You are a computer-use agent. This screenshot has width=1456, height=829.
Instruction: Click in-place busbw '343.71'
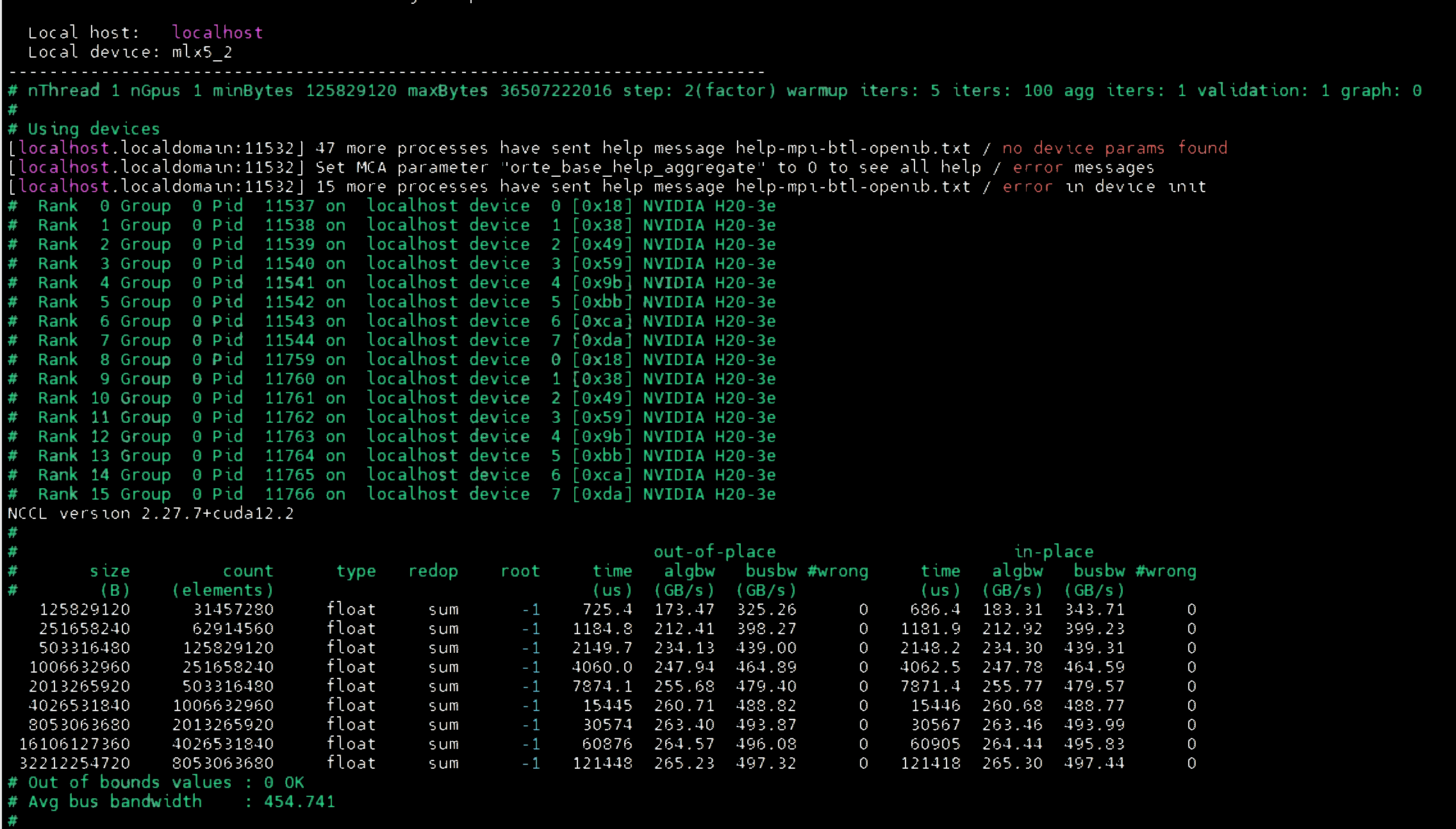1095,609
